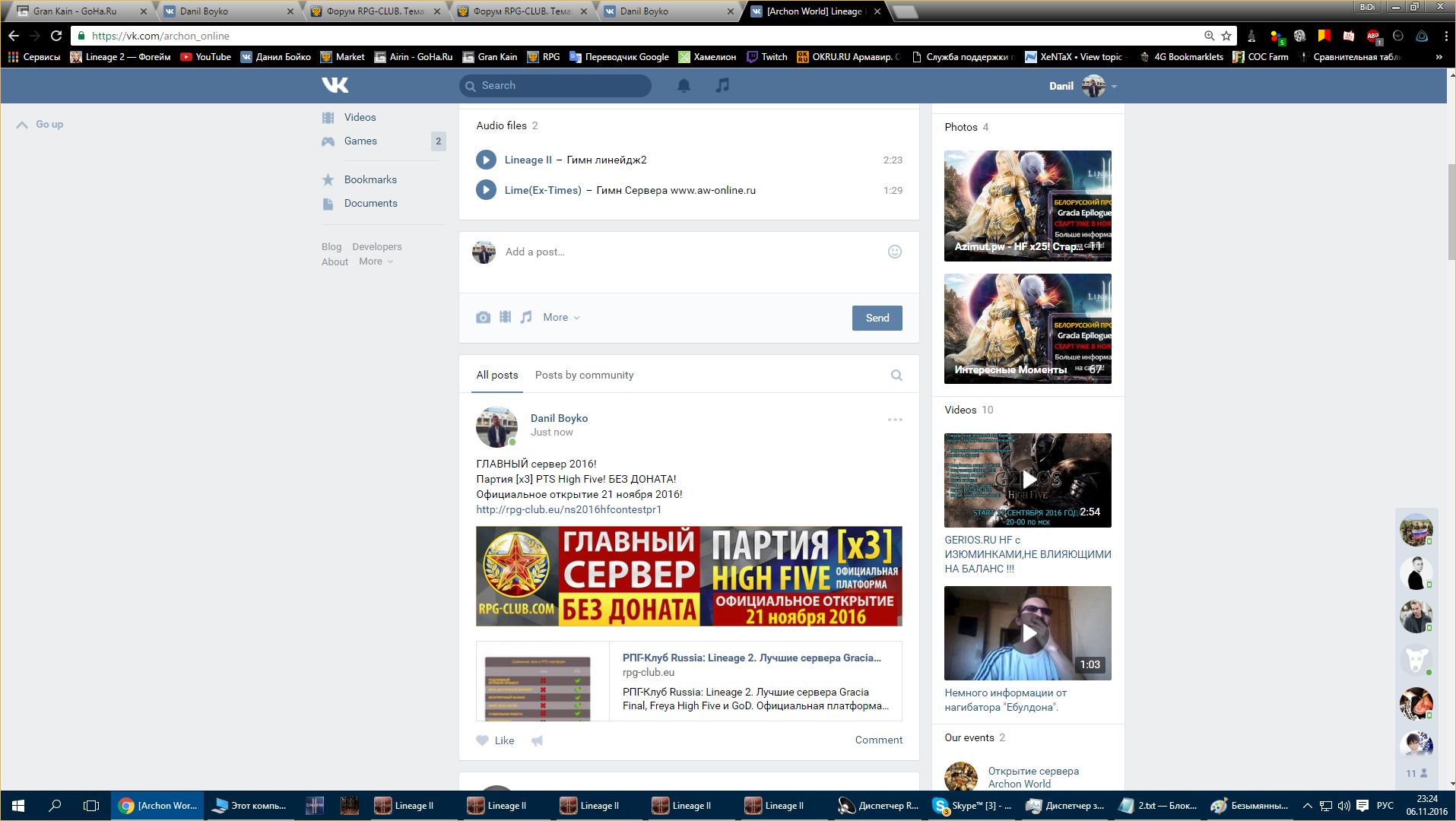This screenshot has height=821, width=1456.
Task: Attach a photo using the camera icon
Action: click(483, 318)
